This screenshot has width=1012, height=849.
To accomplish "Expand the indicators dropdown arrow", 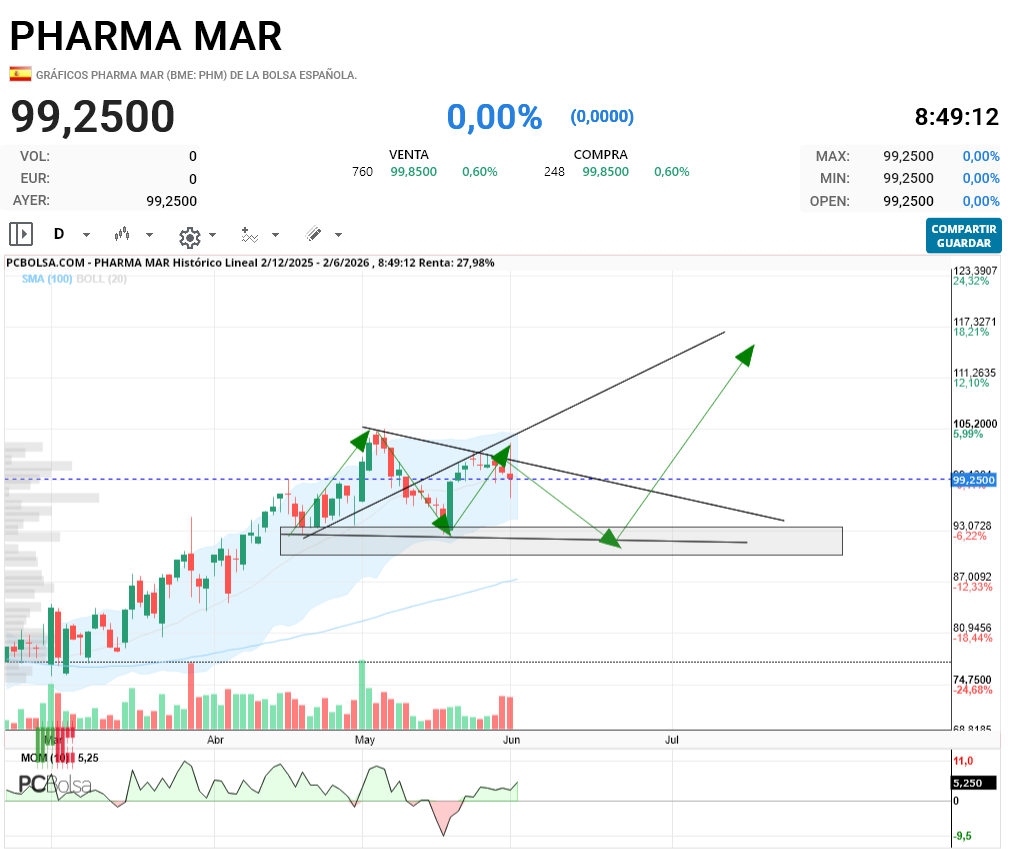I will click(276, 235).
